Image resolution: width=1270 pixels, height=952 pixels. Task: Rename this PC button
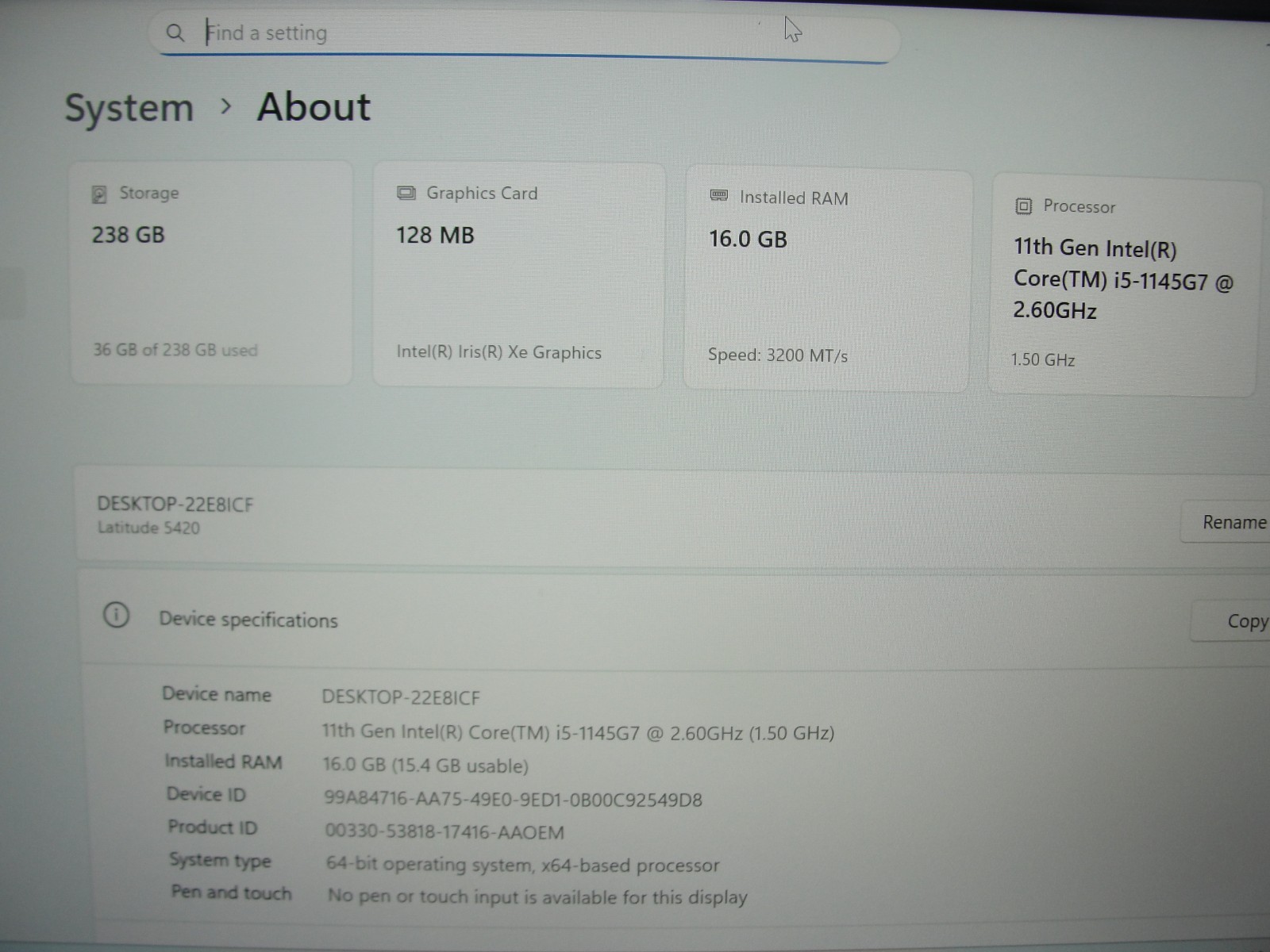coord(1227,522)
